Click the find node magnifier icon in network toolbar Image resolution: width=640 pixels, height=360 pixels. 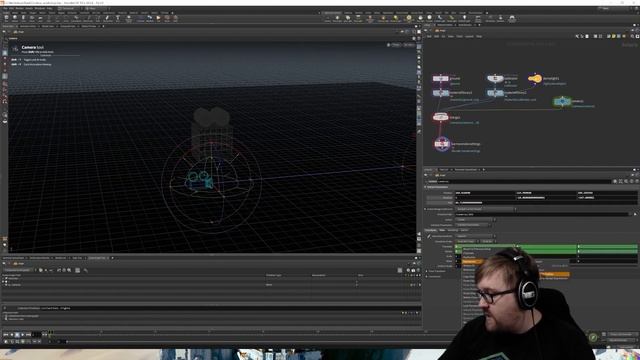coord(632,36)
